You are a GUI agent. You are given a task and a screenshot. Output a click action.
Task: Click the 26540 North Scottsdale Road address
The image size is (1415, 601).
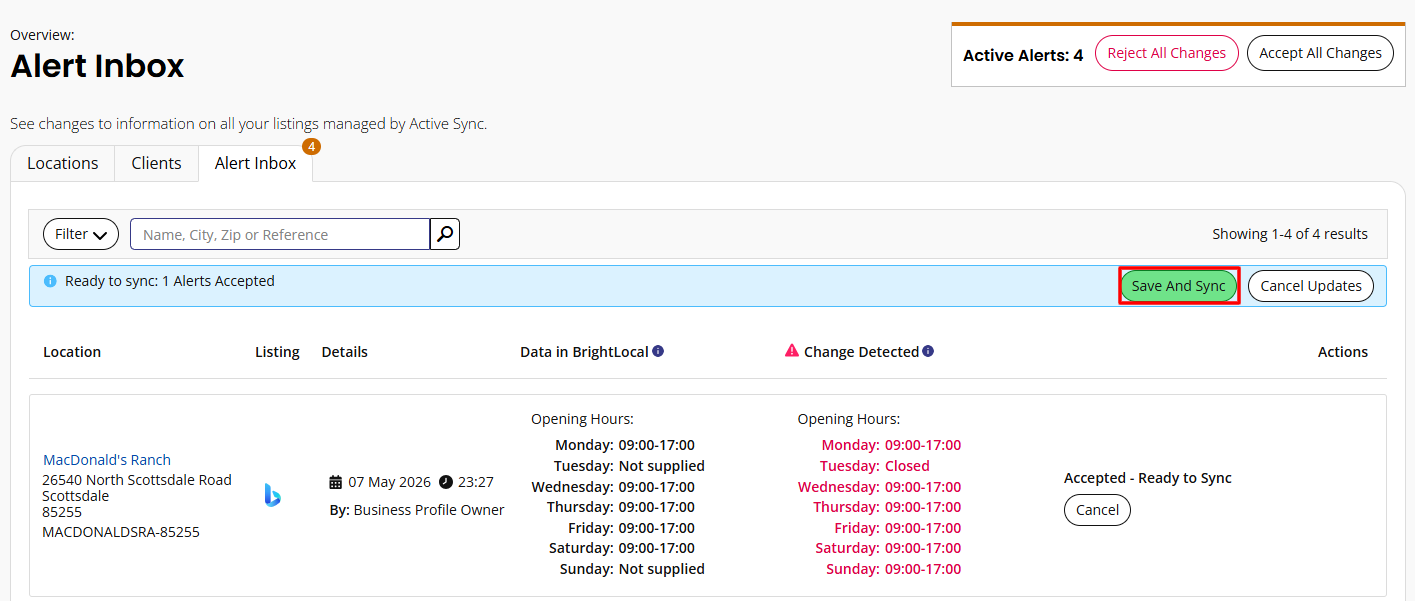coord(137,480)
